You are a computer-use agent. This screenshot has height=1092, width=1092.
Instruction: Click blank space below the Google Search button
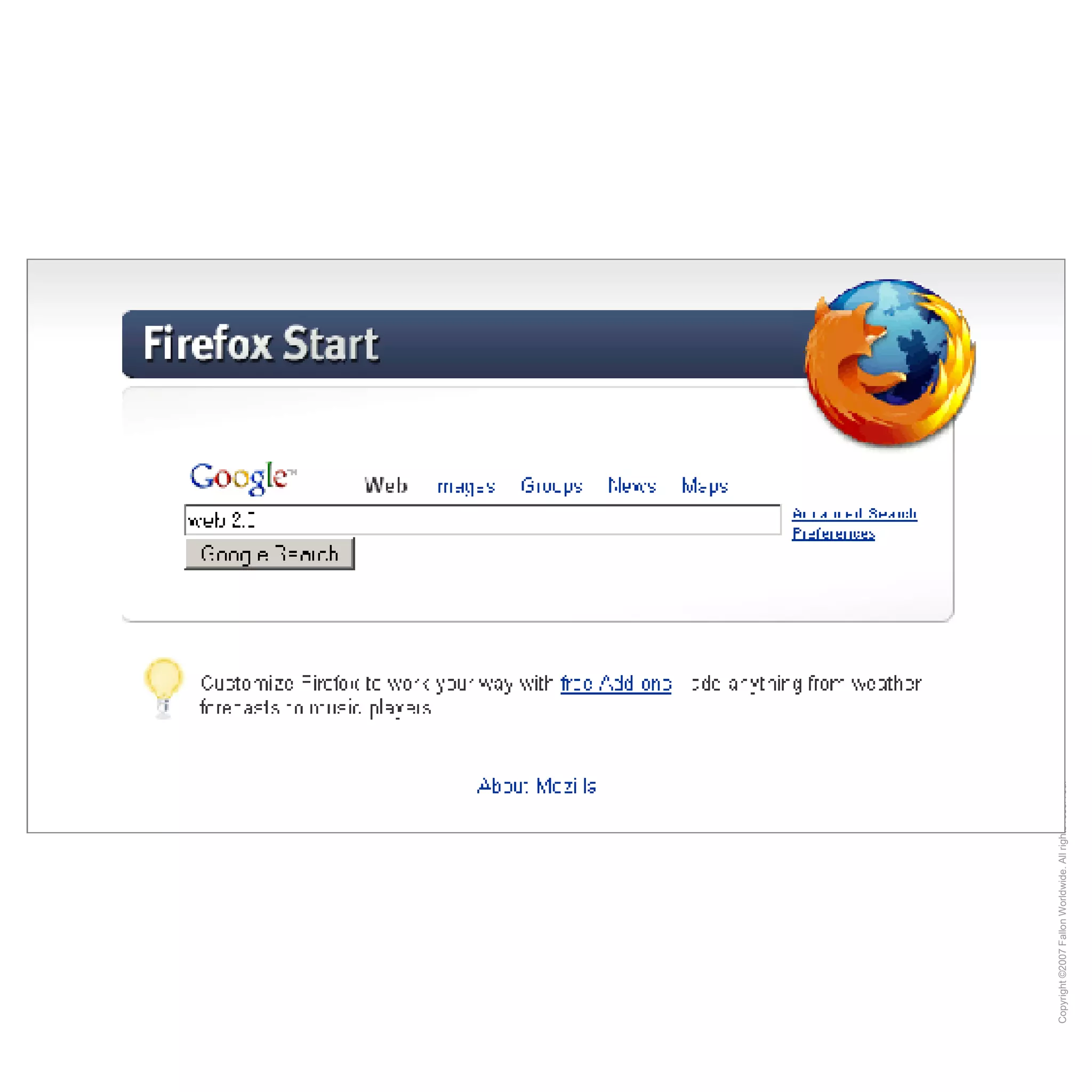270,595
